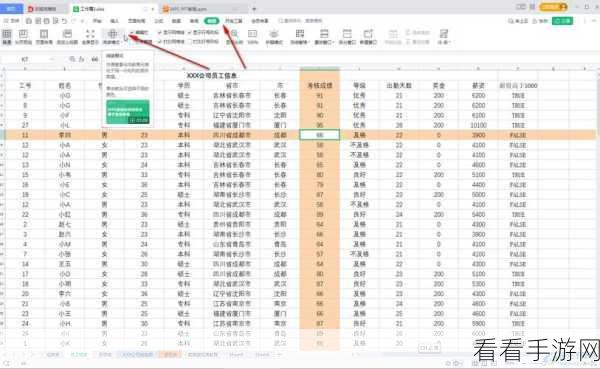Image resolution: width=600 pixels, height=369 pixels.
Task: Select the header cell 奖金
Action: [439, 86]
